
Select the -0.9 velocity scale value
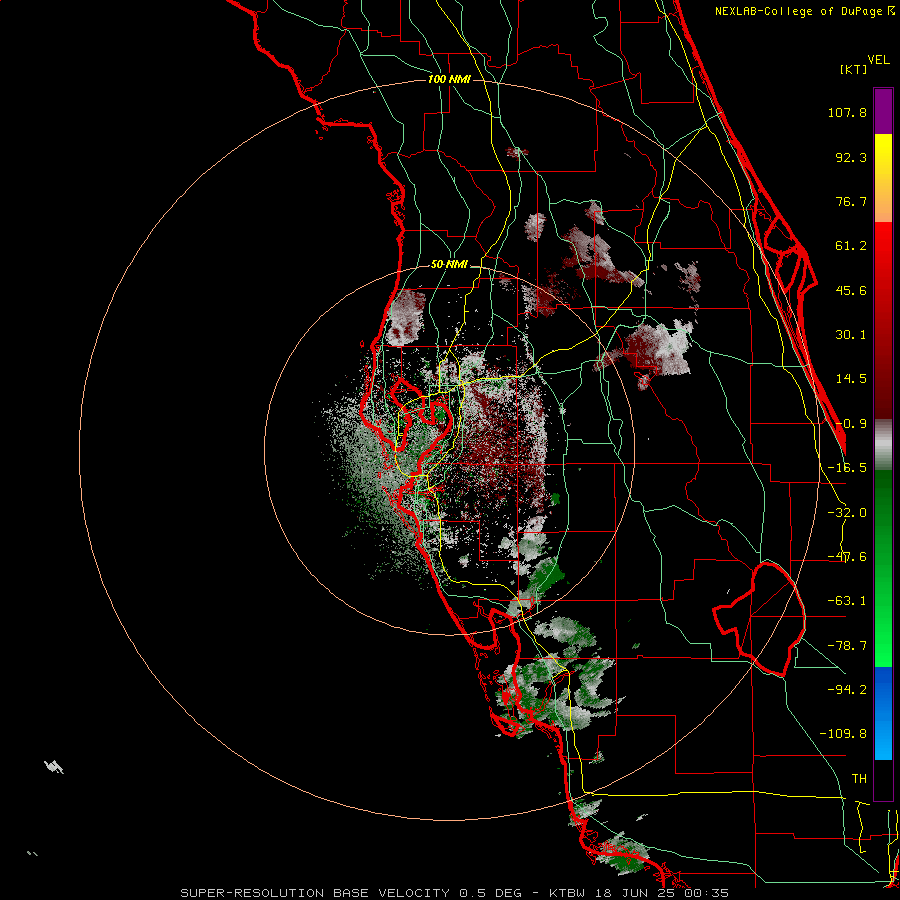tap(851, 424)
